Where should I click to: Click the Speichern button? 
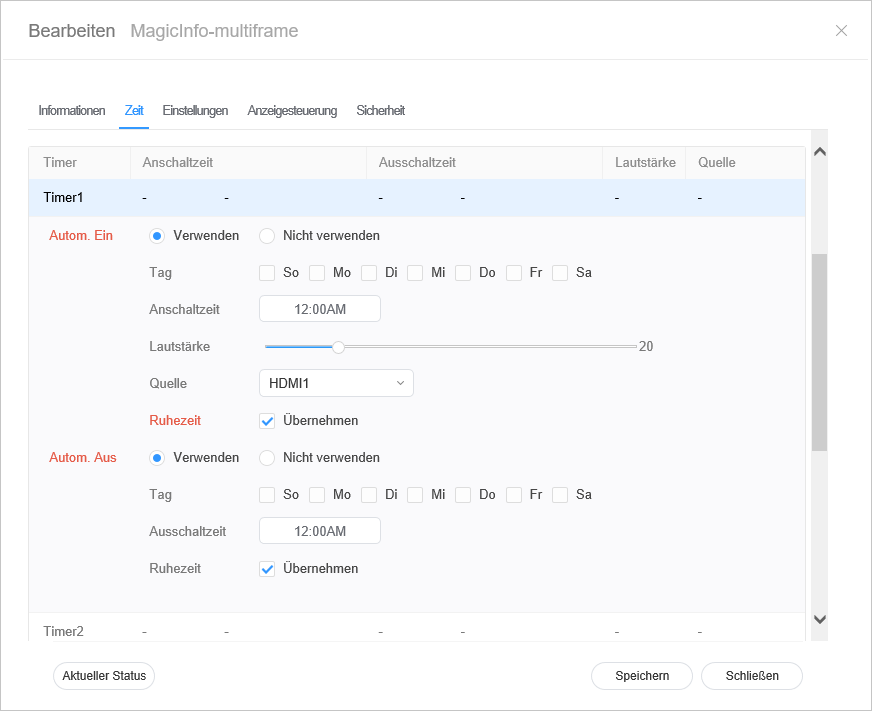[642, 676]
